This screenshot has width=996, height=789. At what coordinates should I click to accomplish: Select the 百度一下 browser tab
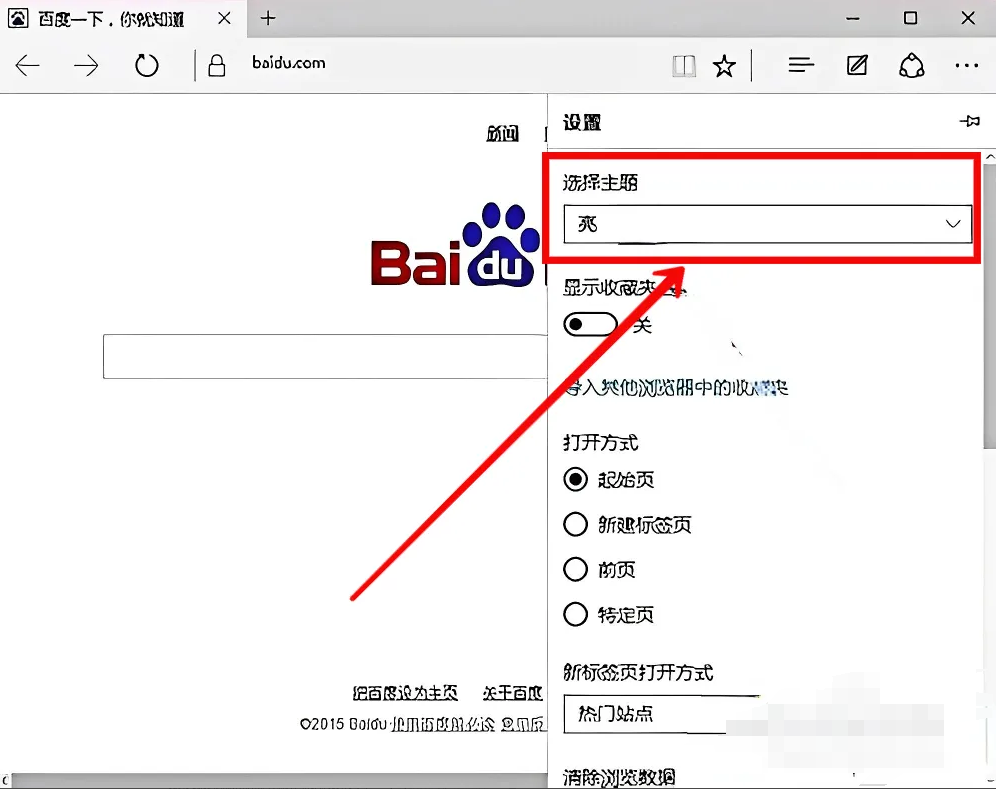tap(123, 18)
